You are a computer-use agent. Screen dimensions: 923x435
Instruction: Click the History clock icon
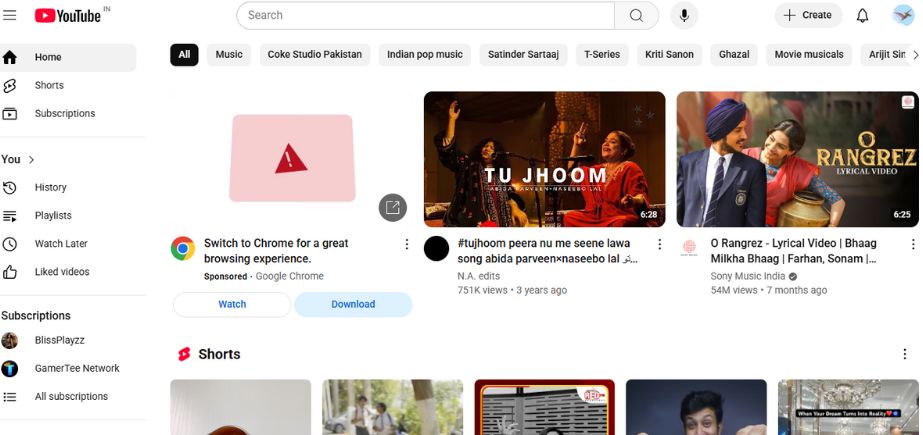coord(9,188)
